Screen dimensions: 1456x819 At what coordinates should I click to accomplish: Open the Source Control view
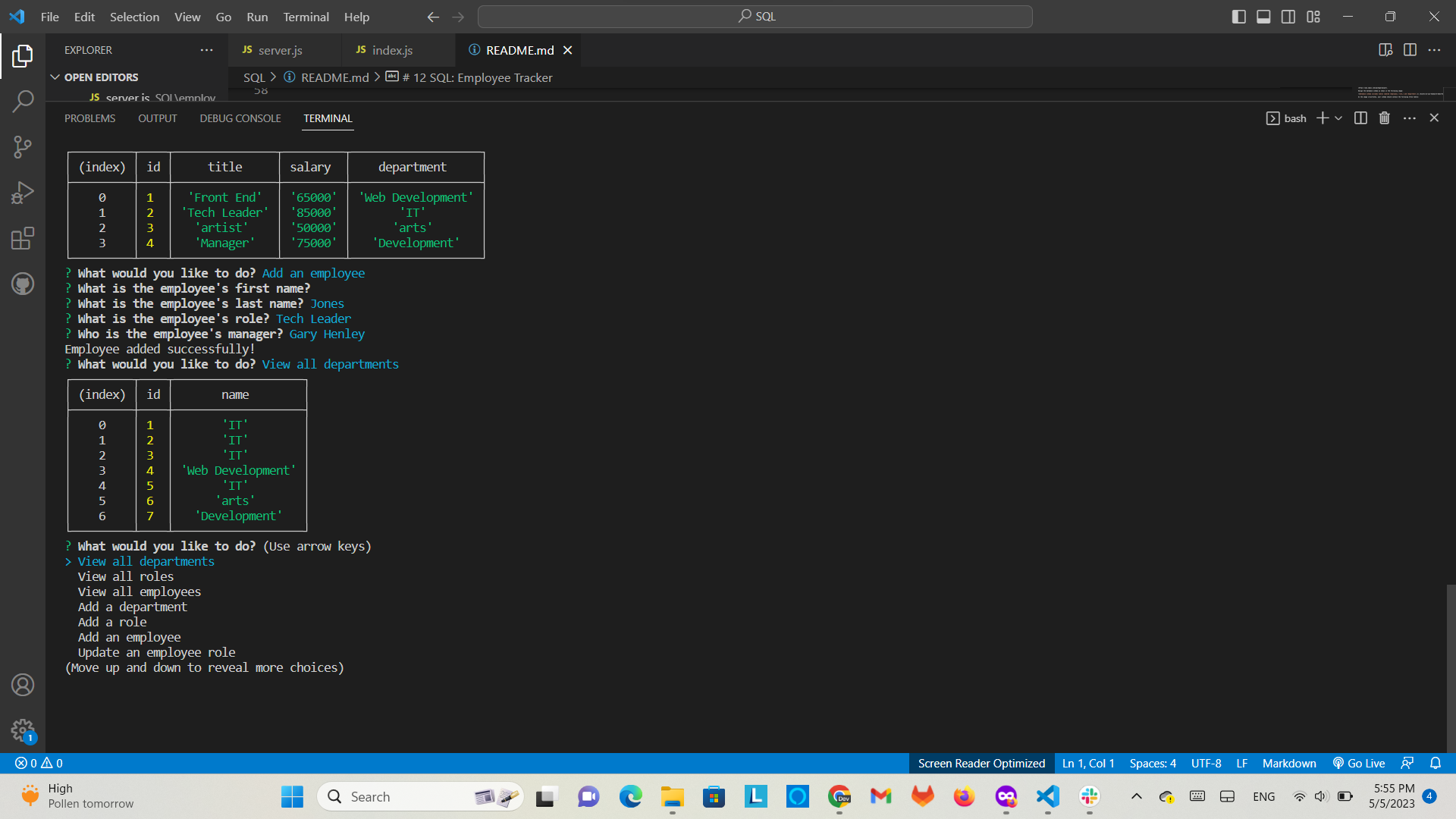point(23,147)
